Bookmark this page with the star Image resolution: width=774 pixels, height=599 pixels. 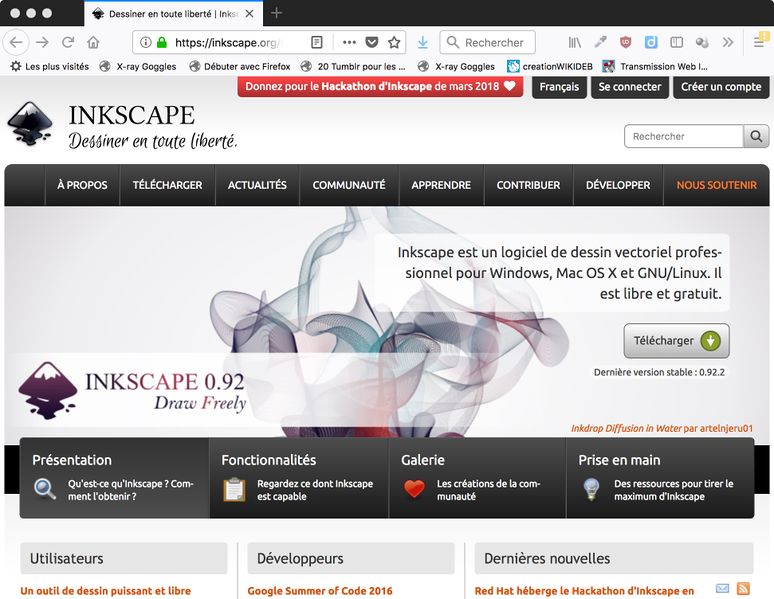[394, 42]
